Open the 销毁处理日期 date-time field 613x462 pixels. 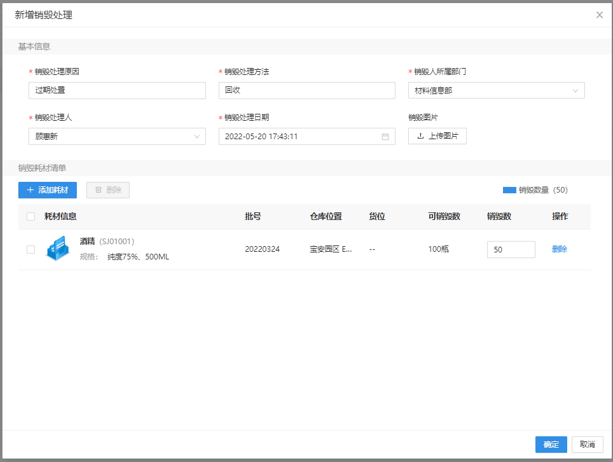pos(307,136)
